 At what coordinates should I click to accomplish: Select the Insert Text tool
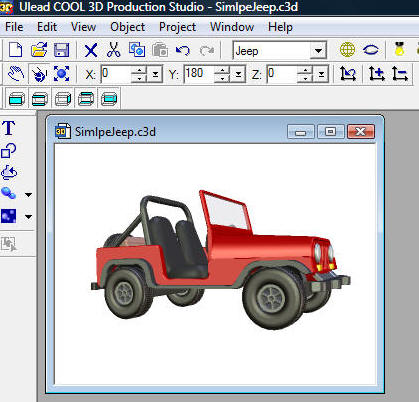[x=9, y=128]
